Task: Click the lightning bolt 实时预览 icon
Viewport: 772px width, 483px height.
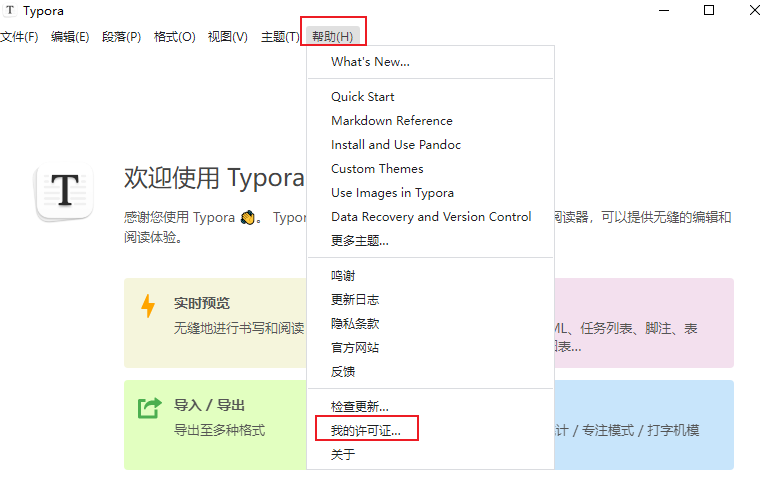Action: (148, 306)
